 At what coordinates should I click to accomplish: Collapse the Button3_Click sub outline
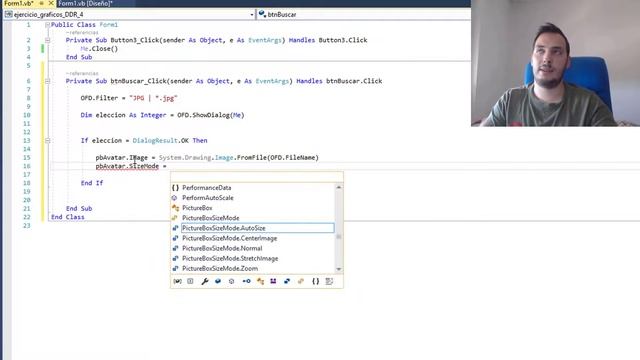tap(47, 40)
